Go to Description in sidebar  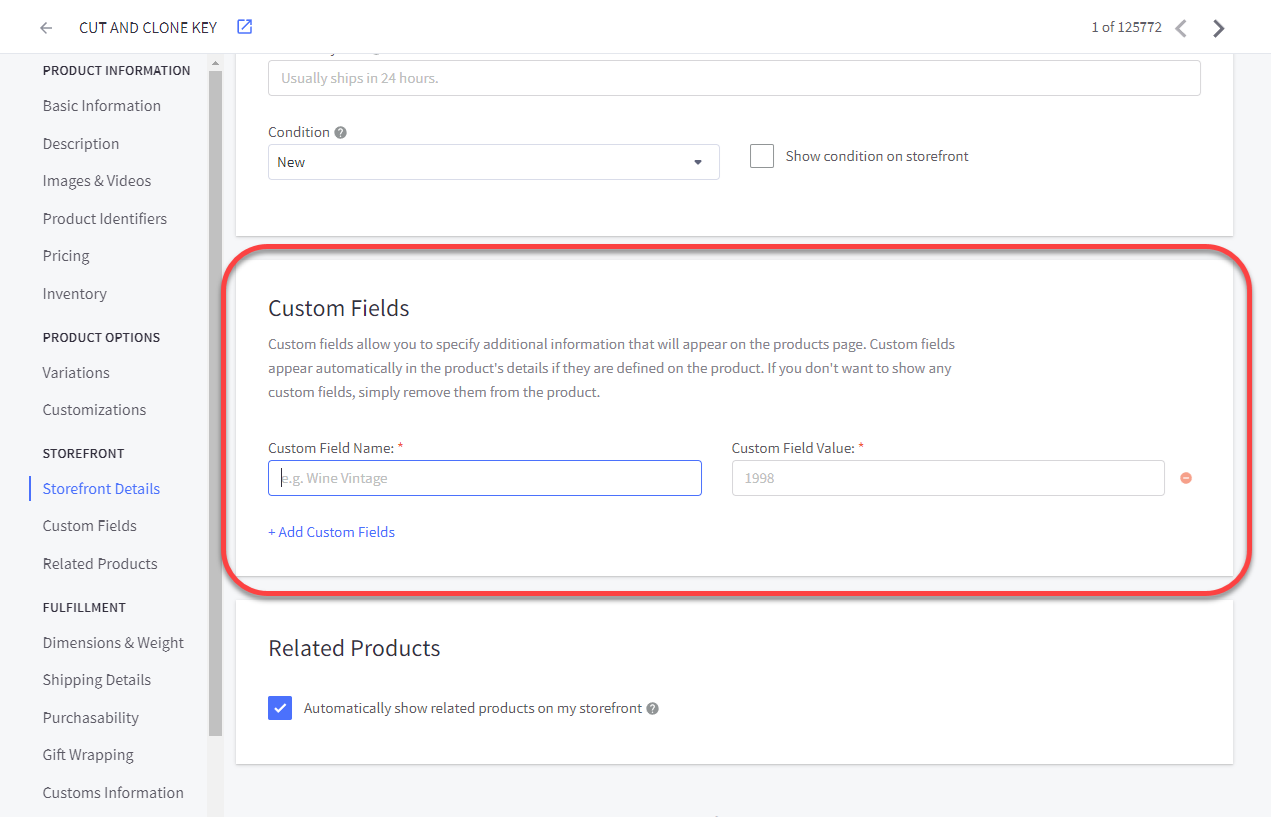point(81,144)
